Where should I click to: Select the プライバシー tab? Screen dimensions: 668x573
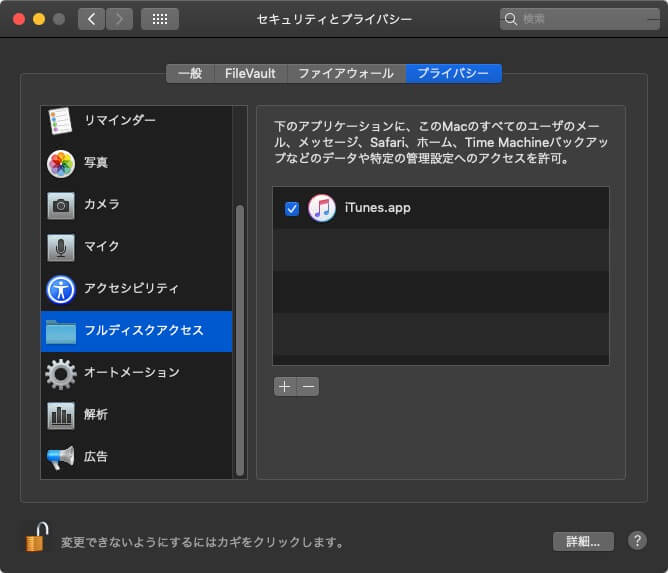pos(453,73)
